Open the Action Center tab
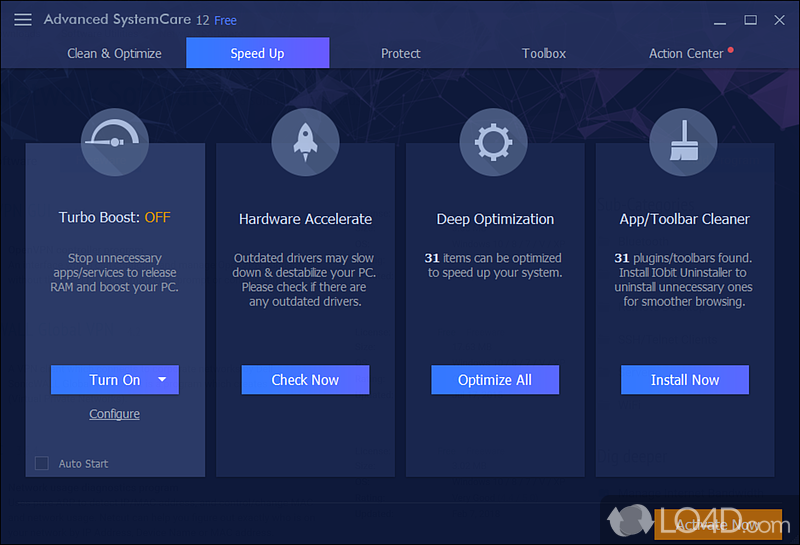800x545 pixels. [x=686, y=53]
